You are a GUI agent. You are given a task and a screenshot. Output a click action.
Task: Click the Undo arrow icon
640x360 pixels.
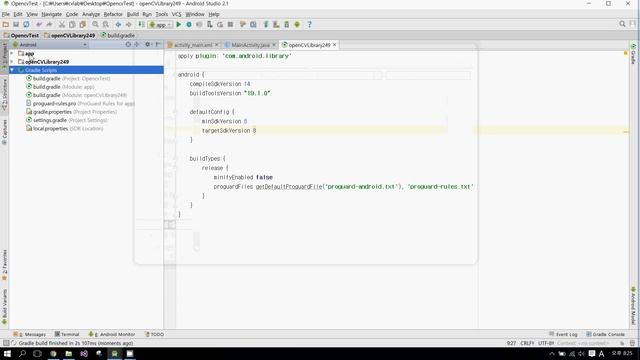(39, 24)
